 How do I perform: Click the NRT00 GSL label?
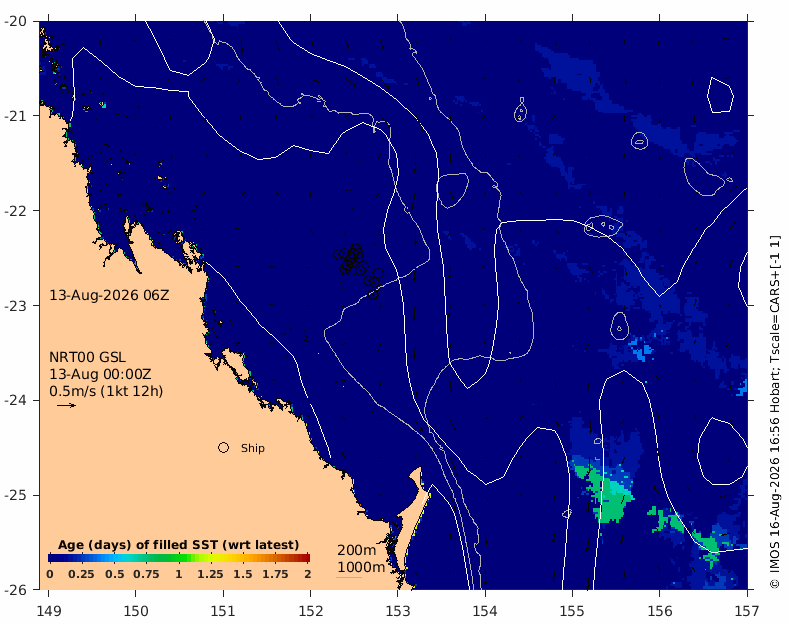[x=87, y=357]
